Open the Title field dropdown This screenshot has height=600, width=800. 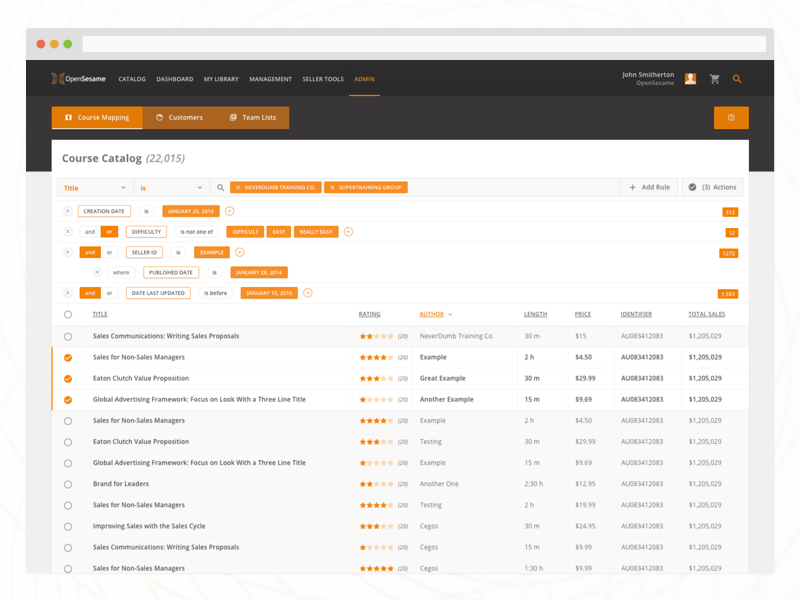click(95, 187)
